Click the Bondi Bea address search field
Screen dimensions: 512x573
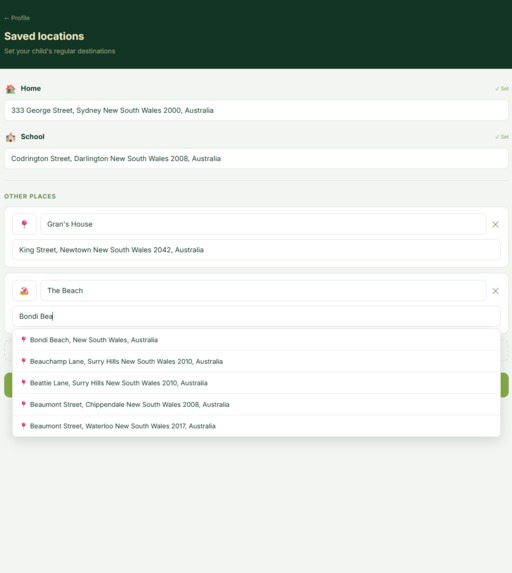256,316
